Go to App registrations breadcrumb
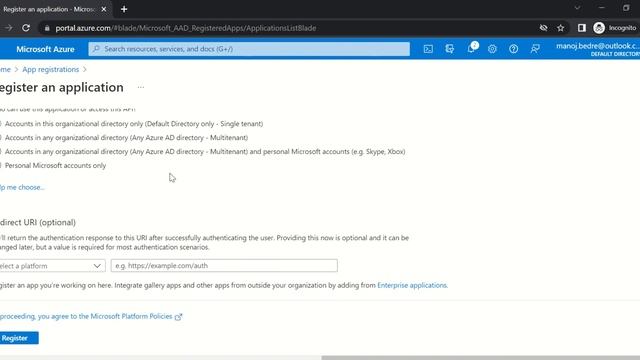640x360 pixels. click(51, 69)
